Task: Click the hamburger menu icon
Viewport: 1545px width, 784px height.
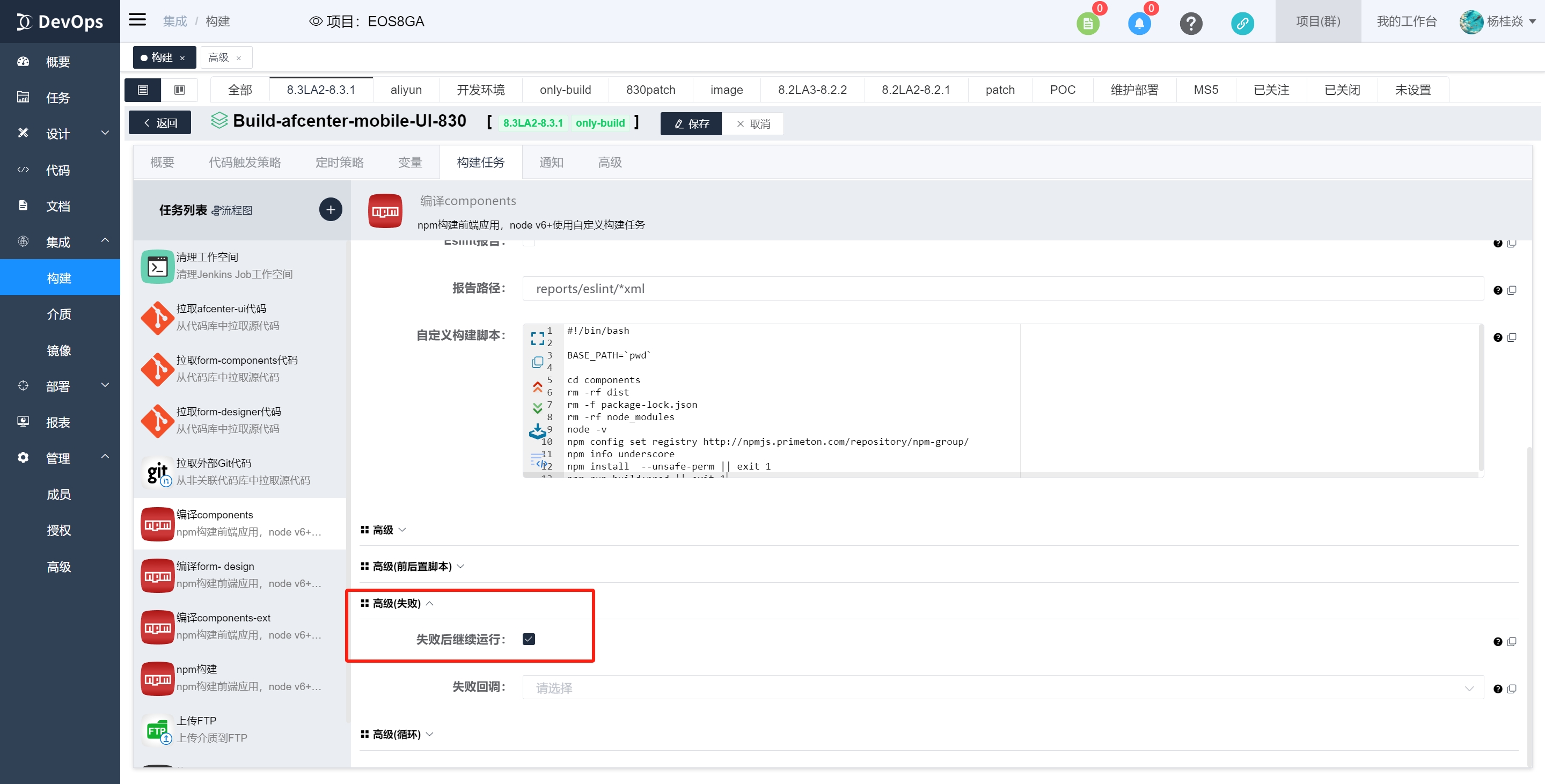Action: pos(137,20)
